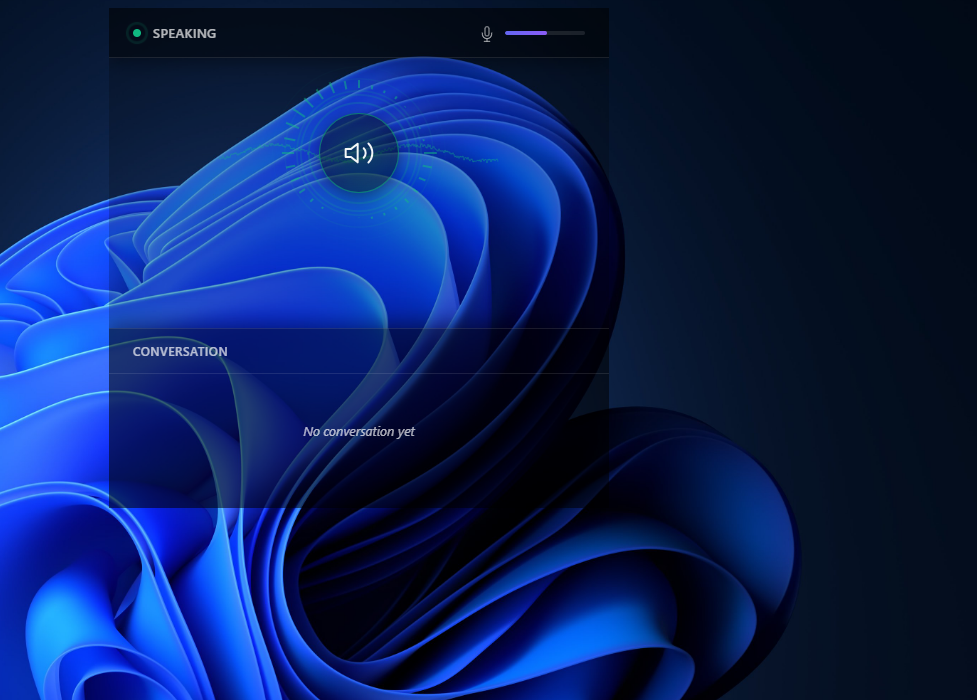Click the CONVERSATION section header
This screenshot has width=977, height=700.
pos(180,352)
